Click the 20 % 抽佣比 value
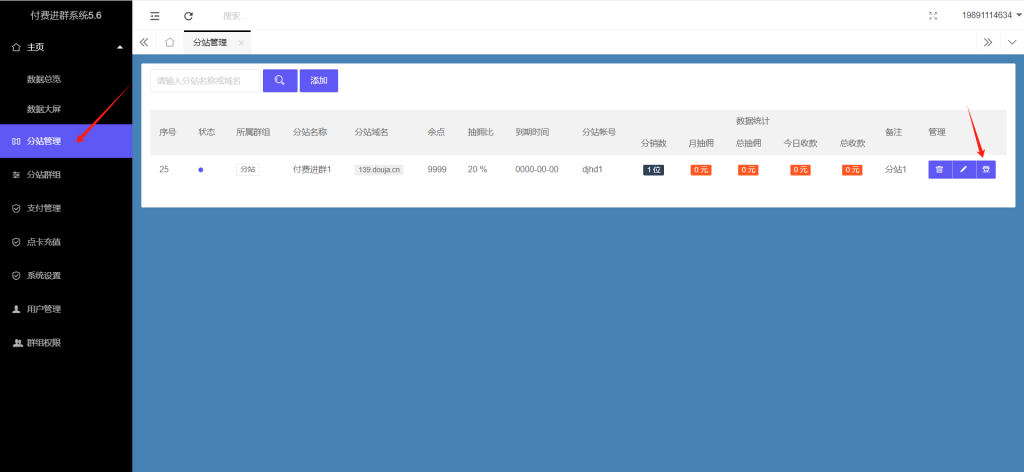 click(x=477, y=170)
